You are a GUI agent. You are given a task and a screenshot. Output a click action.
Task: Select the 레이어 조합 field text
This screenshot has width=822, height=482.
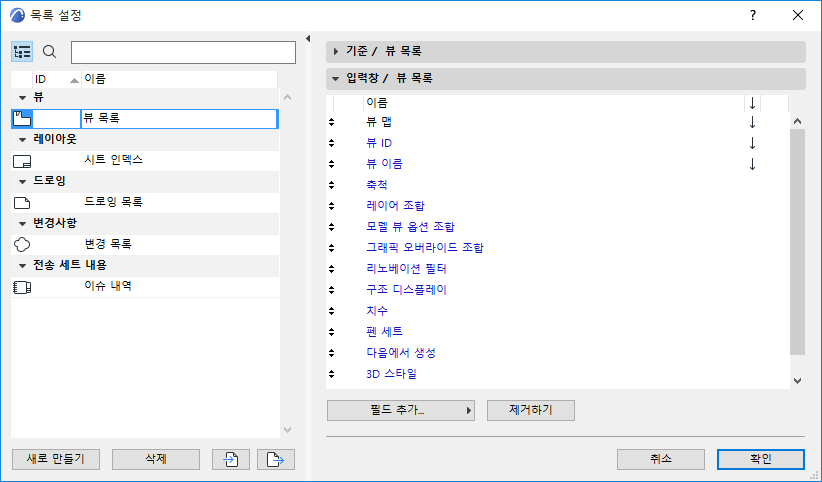[x=395, y=206]
